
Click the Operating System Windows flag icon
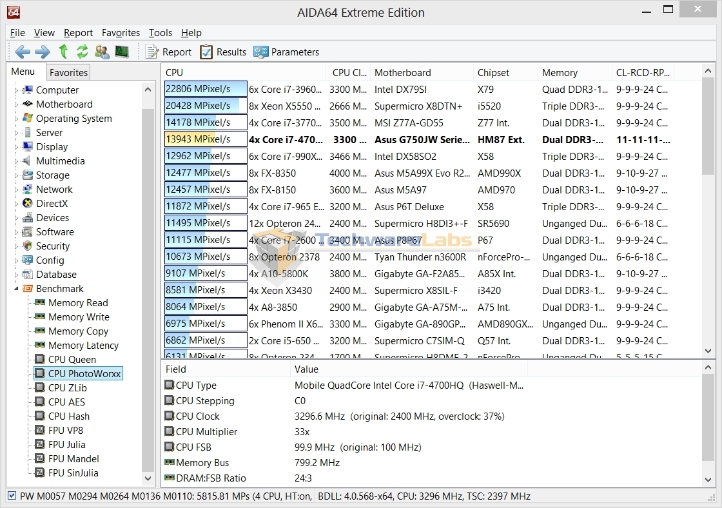click(28, 118)
